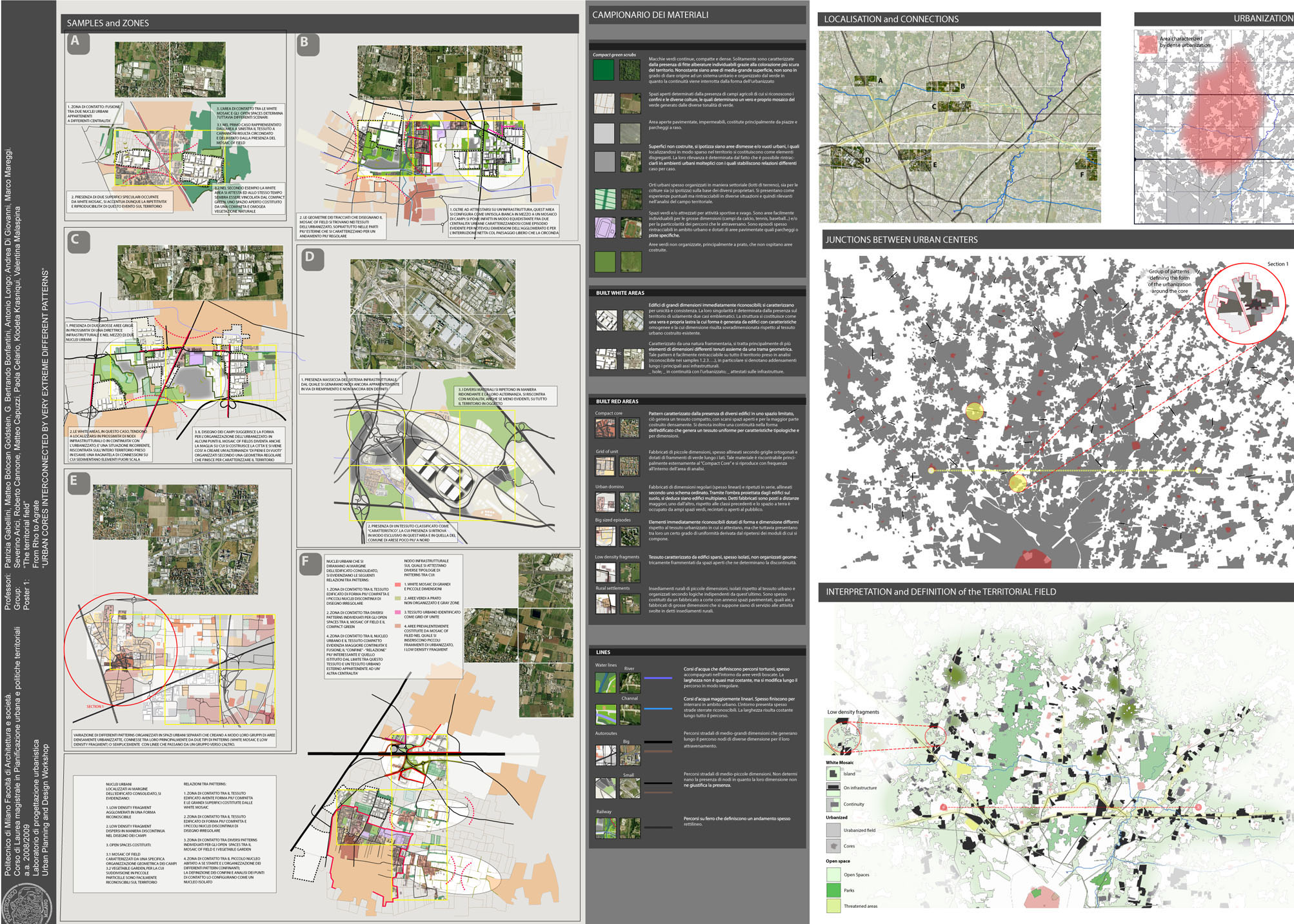This screenshot has width=1294, height=924.
Task: Open the sample E aerial photo
Action: tap(175, 539)
